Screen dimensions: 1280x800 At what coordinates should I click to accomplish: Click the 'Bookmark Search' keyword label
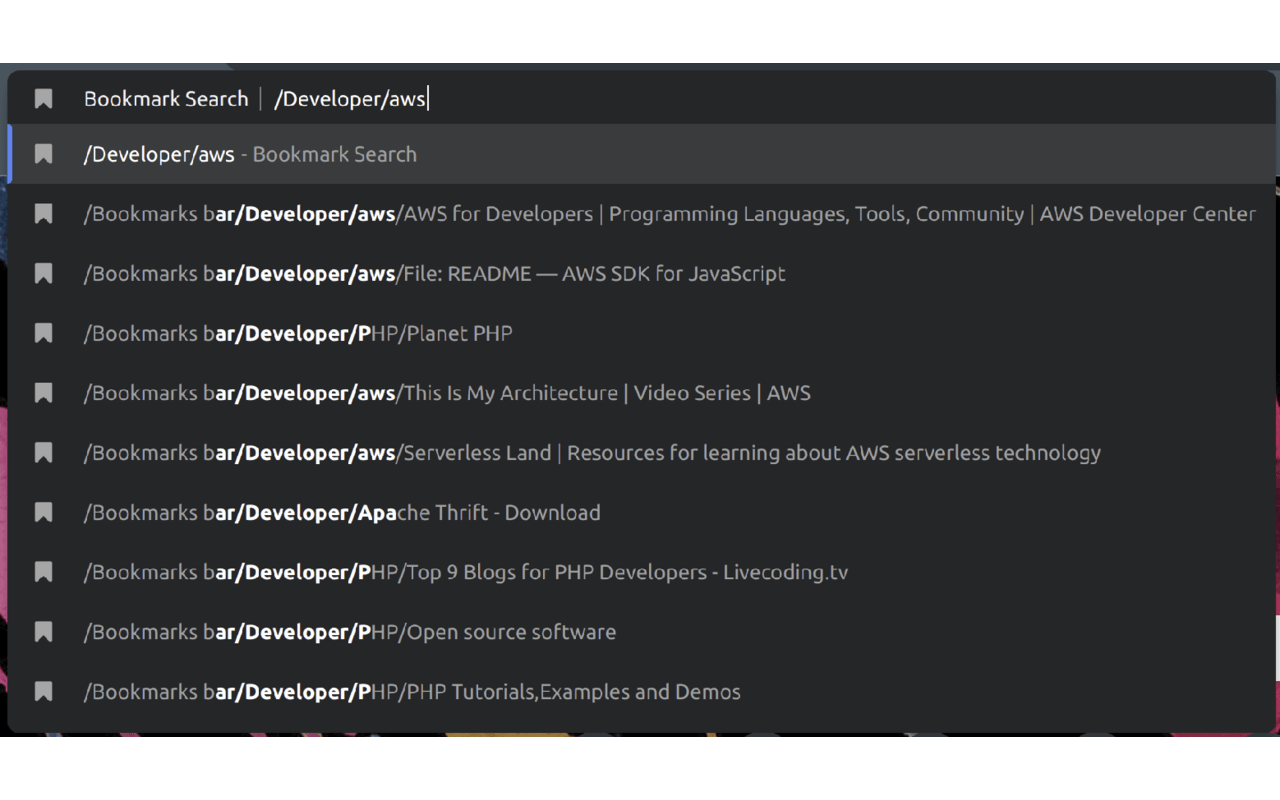166,99
